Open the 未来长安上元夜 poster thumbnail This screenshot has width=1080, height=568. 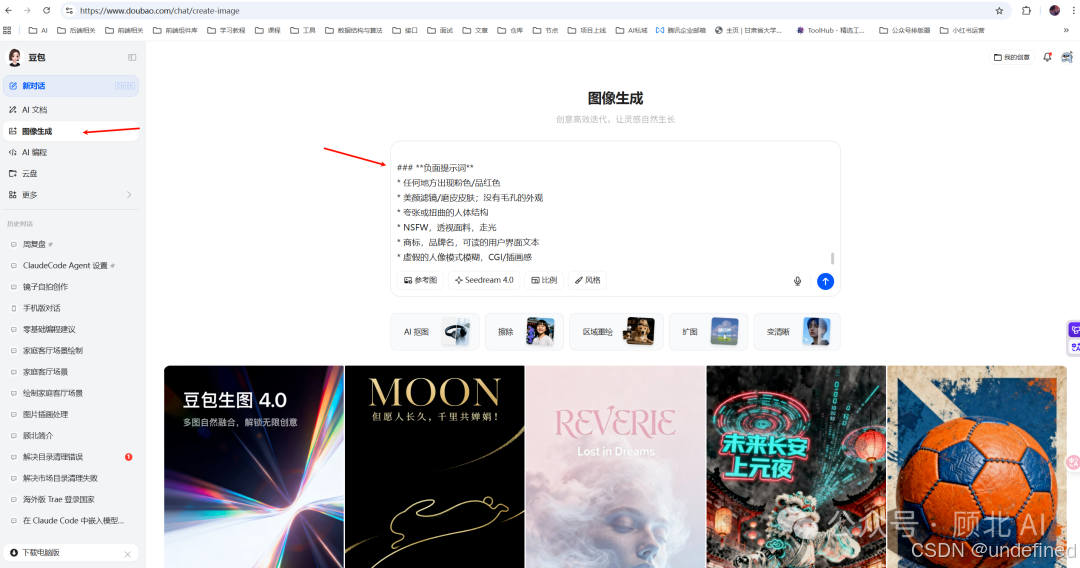[796, 467]
